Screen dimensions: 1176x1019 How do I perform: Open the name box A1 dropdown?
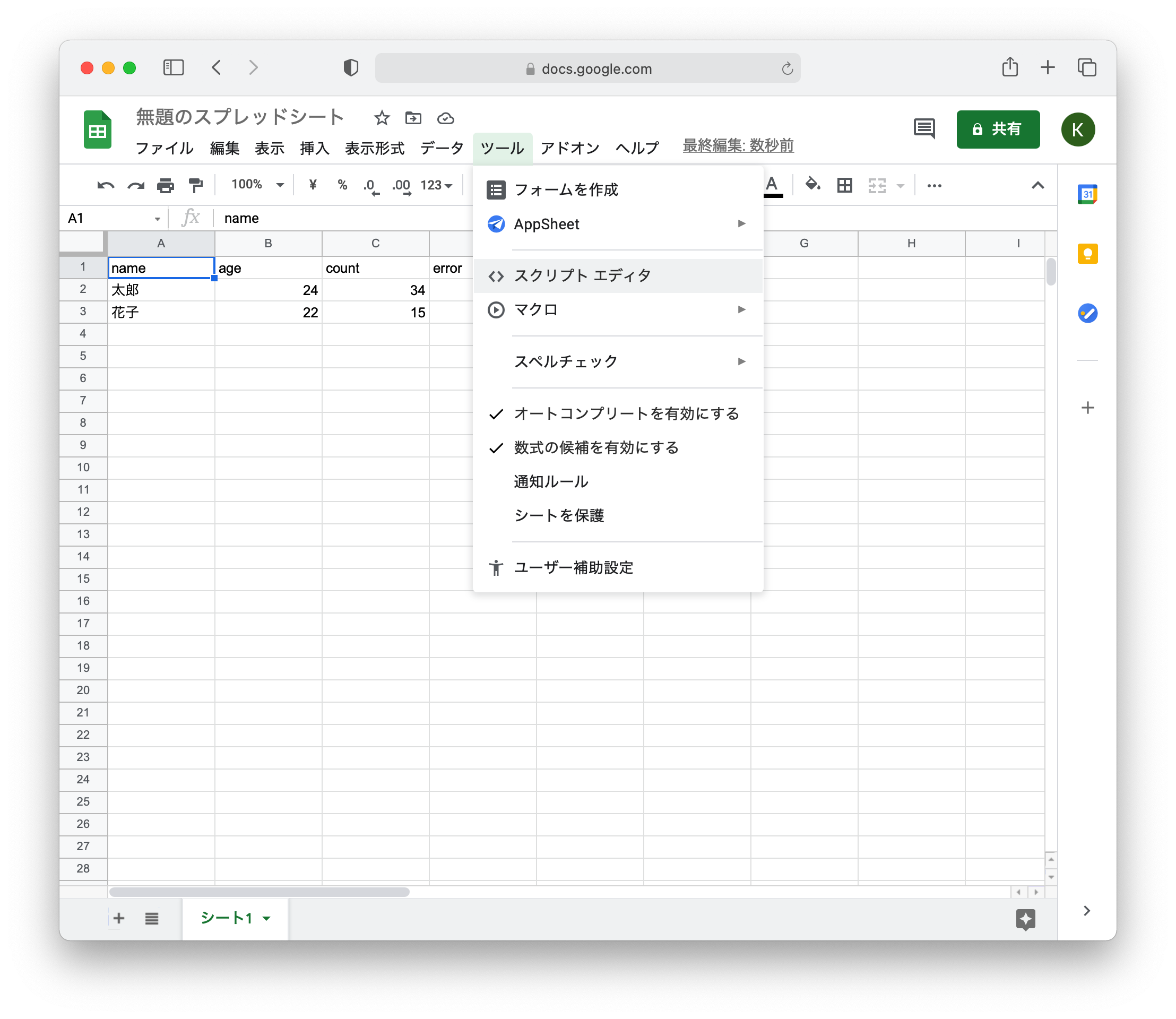coord(157,218)
